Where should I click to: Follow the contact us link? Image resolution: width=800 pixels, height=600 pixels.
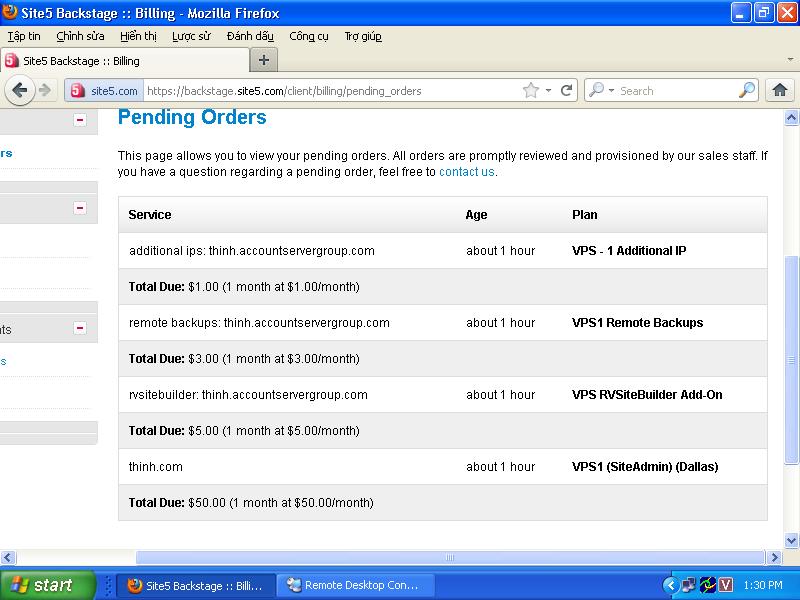pyautogui.click(x=466, y=172)
